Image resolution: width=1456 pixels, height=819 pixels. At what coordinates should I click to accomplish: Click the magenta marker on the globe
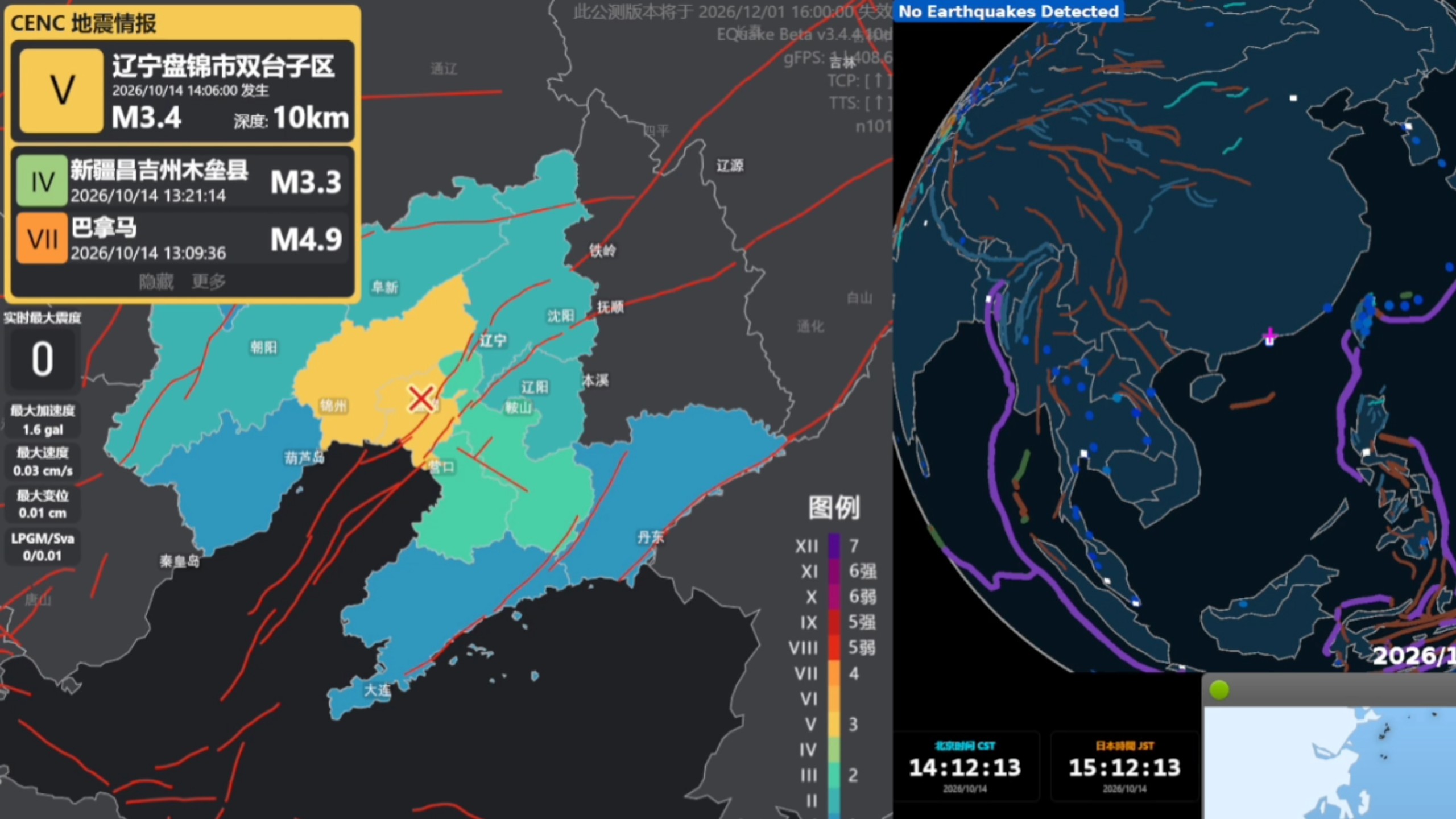[x=1269, y=337]
